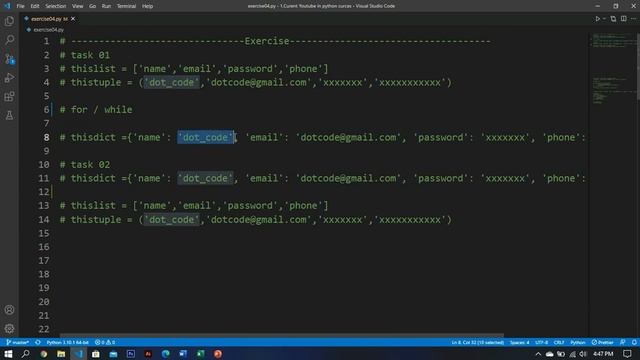
Task: Change the UTF-8 file encoding
Action: coord(541,342)
